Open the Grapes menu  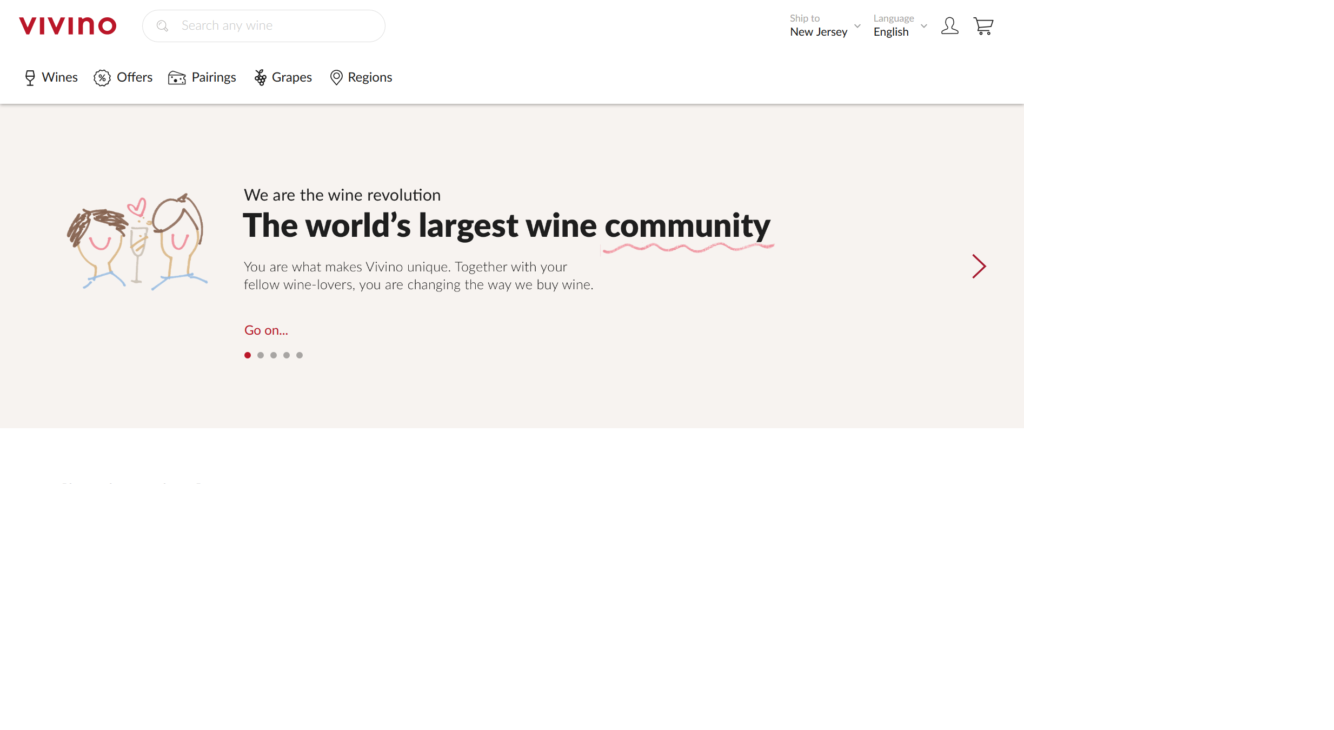283,77
